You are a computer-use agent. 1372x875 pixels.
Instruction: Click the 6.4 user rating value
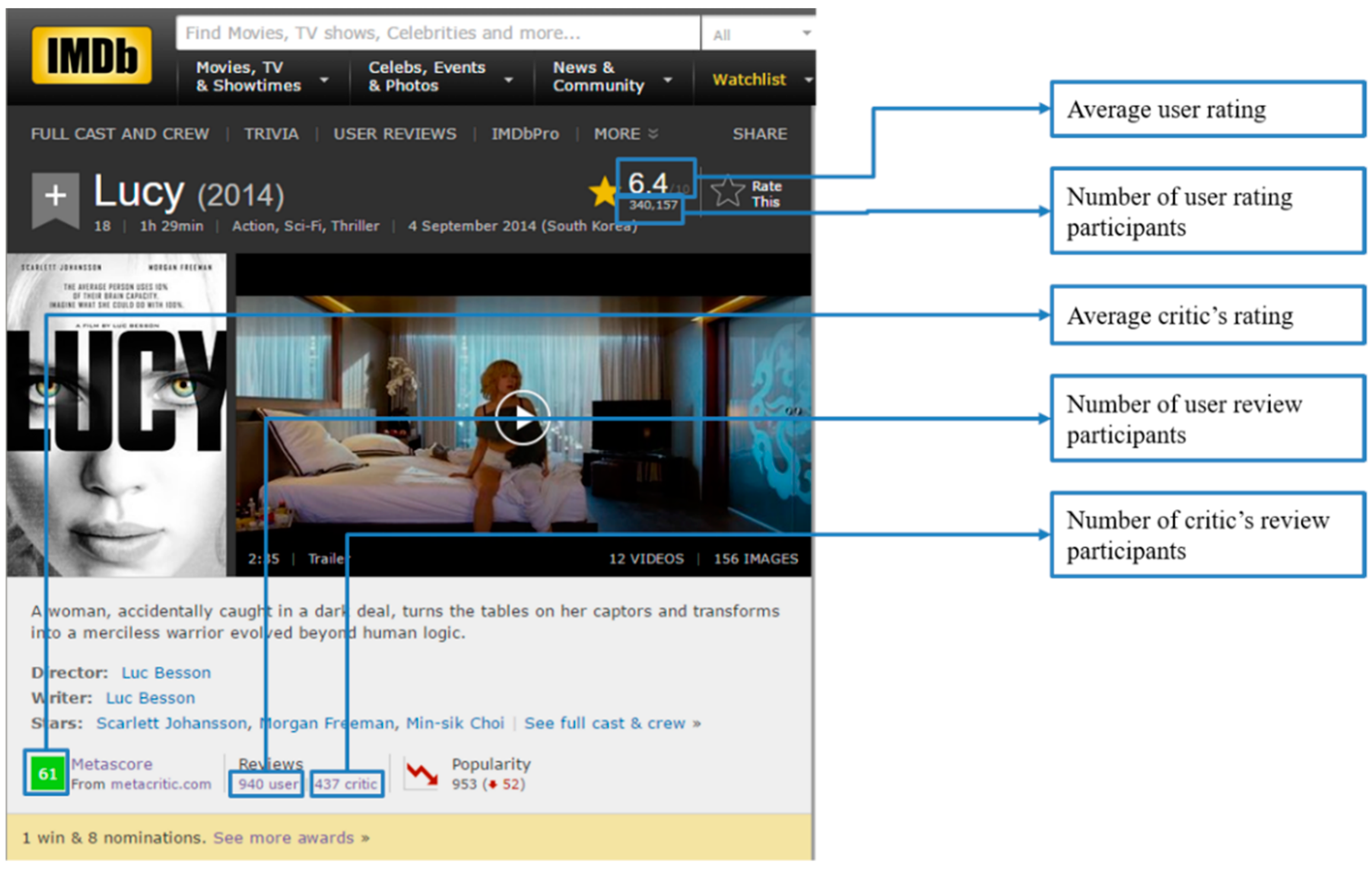(648, 183)
